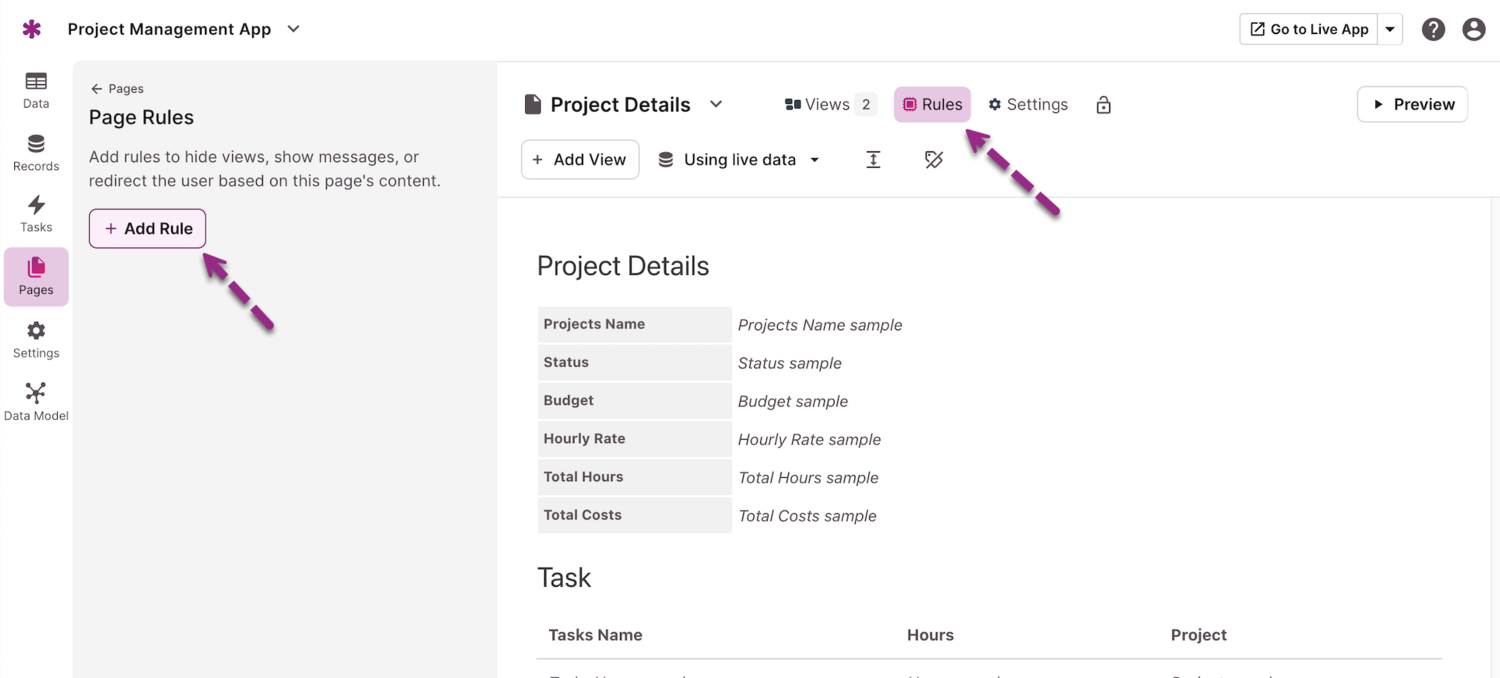This screenshot has height=678, width=1500.
Task: Open the Records section in sidebar
Action: click(x=36, y=152)
